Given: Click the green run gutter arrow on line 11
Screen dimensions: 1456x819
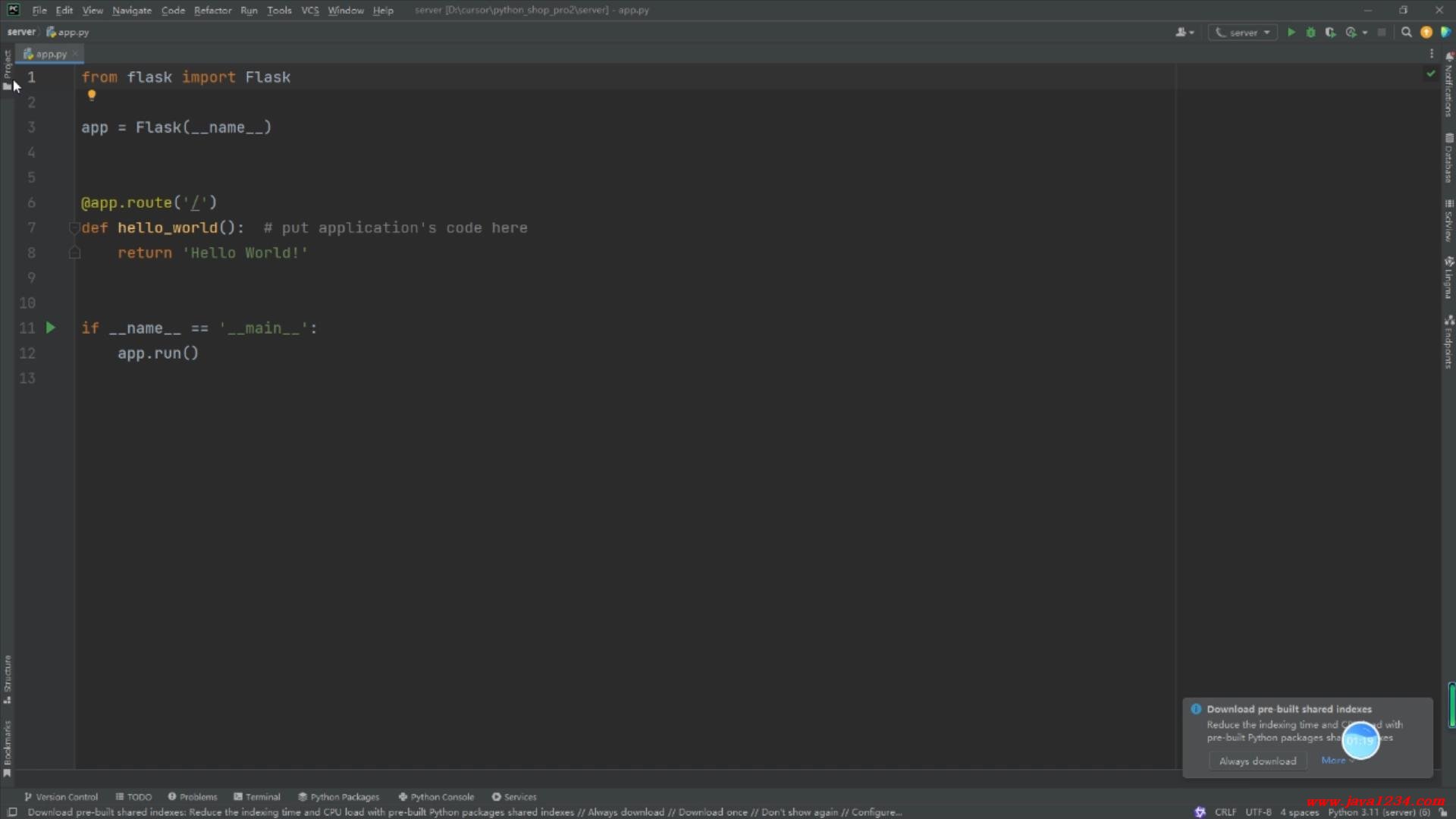Looking at the screenshot, I should (x=51, y=328).
